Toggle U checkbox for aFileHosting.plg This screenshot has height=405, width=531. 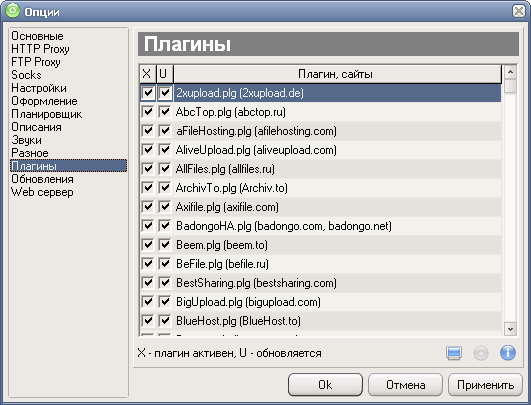tap(165, 131)
